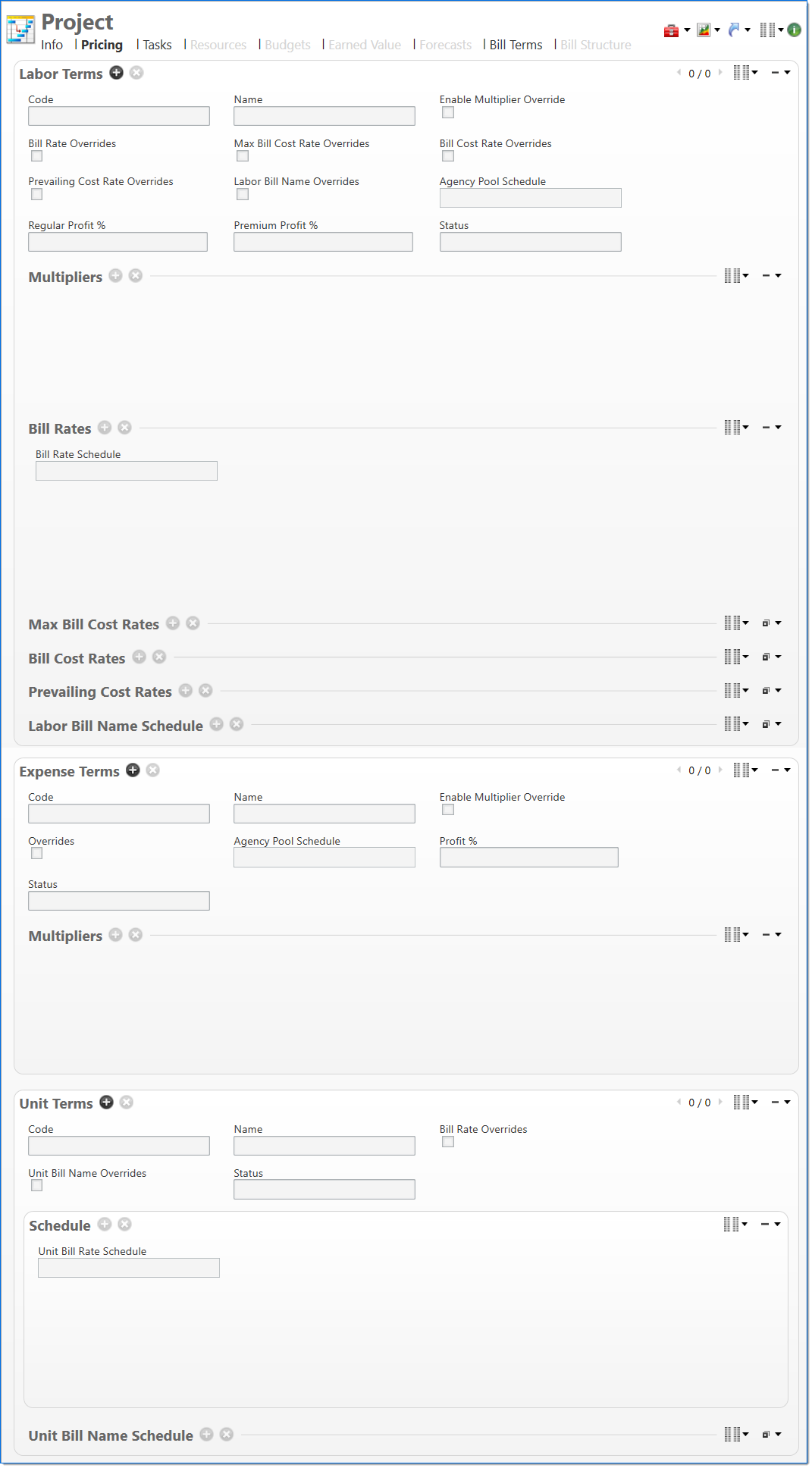Open Labor Terms column layout icon
Viewport: 812px width, 1468px height.
(x=741, y=73)
